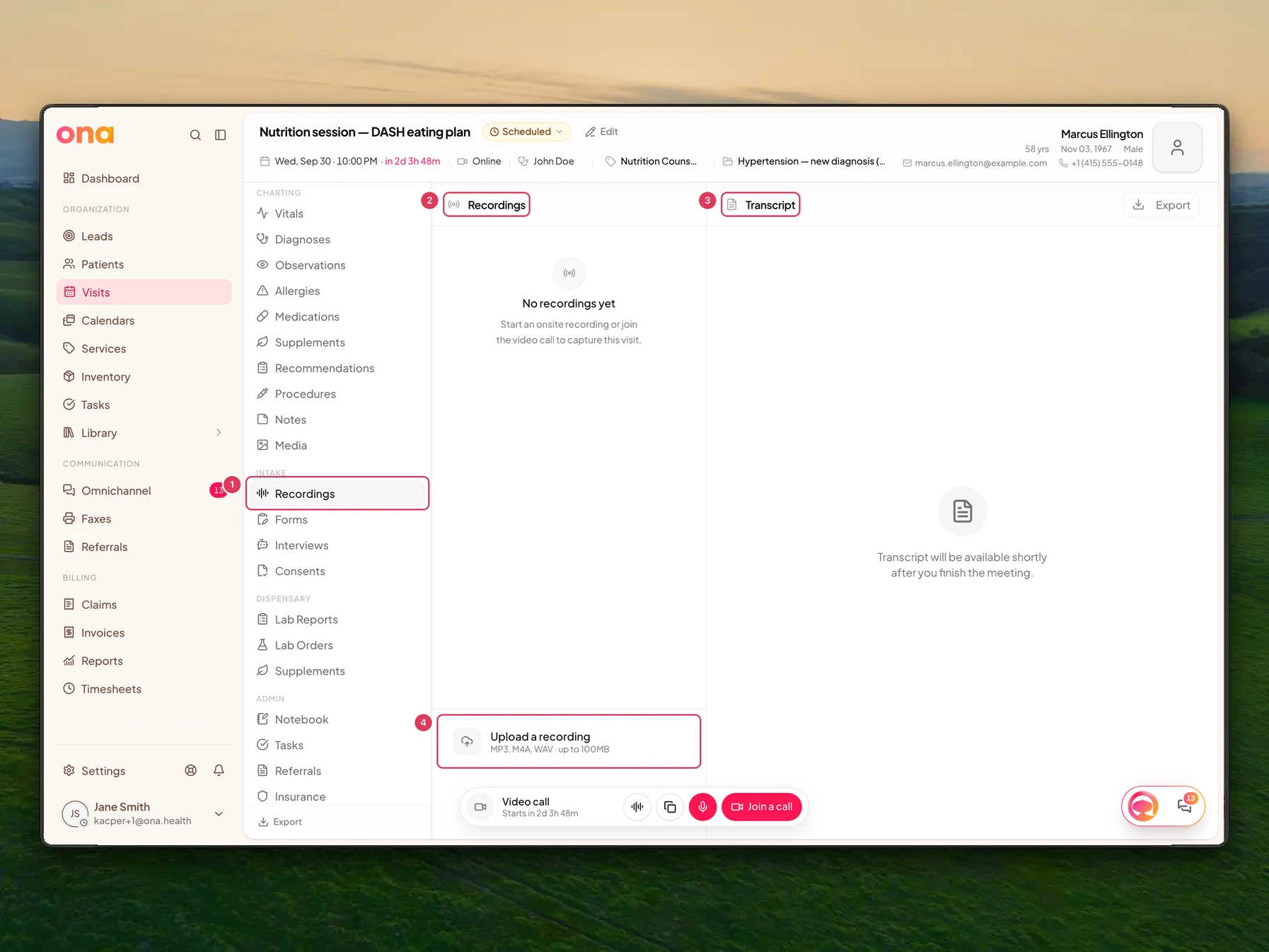Click the Ona logo
Viewport: 1269px width, 952px height.
coord(85,134)
